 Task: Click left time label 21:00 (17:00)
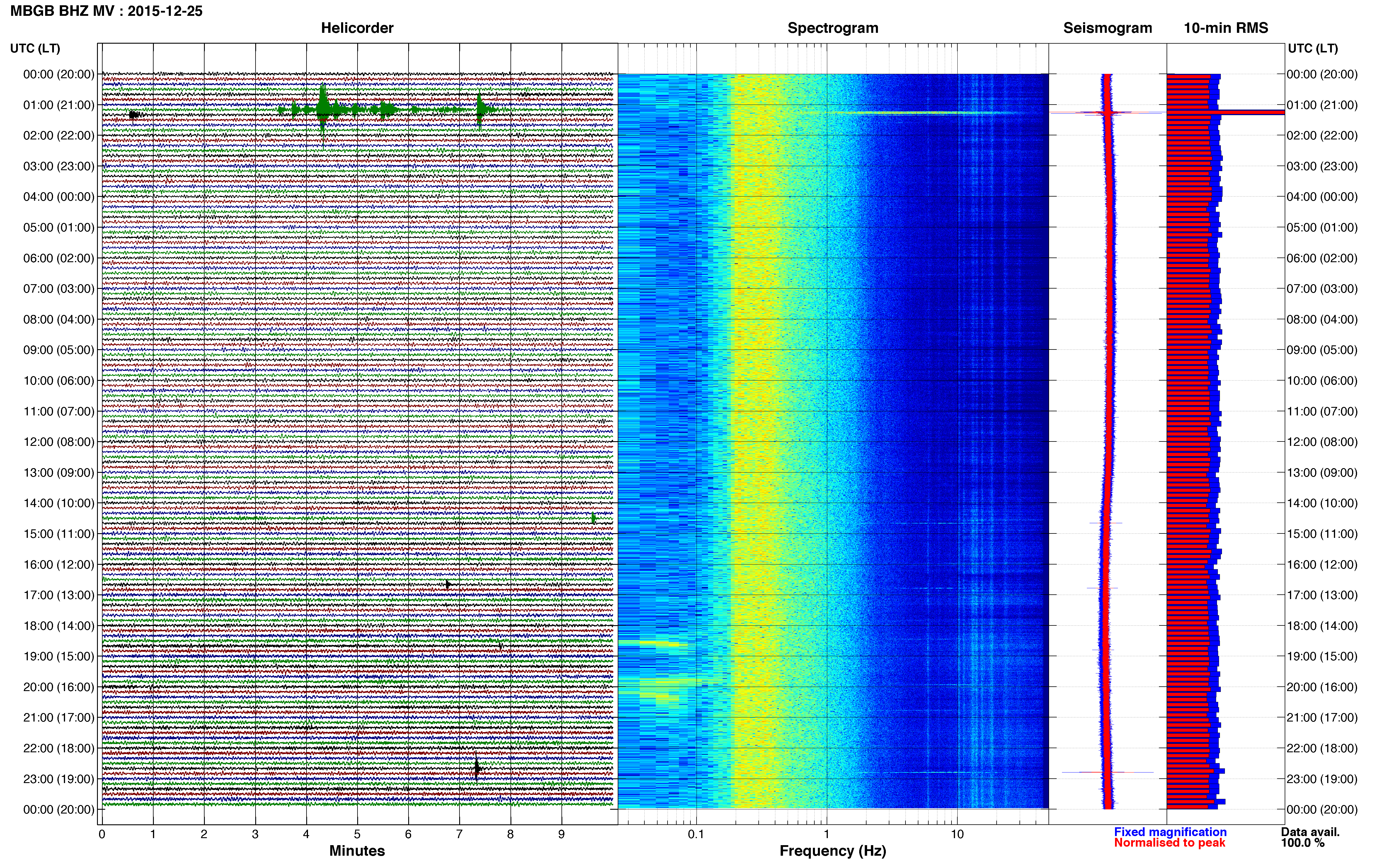click(59, 718)
